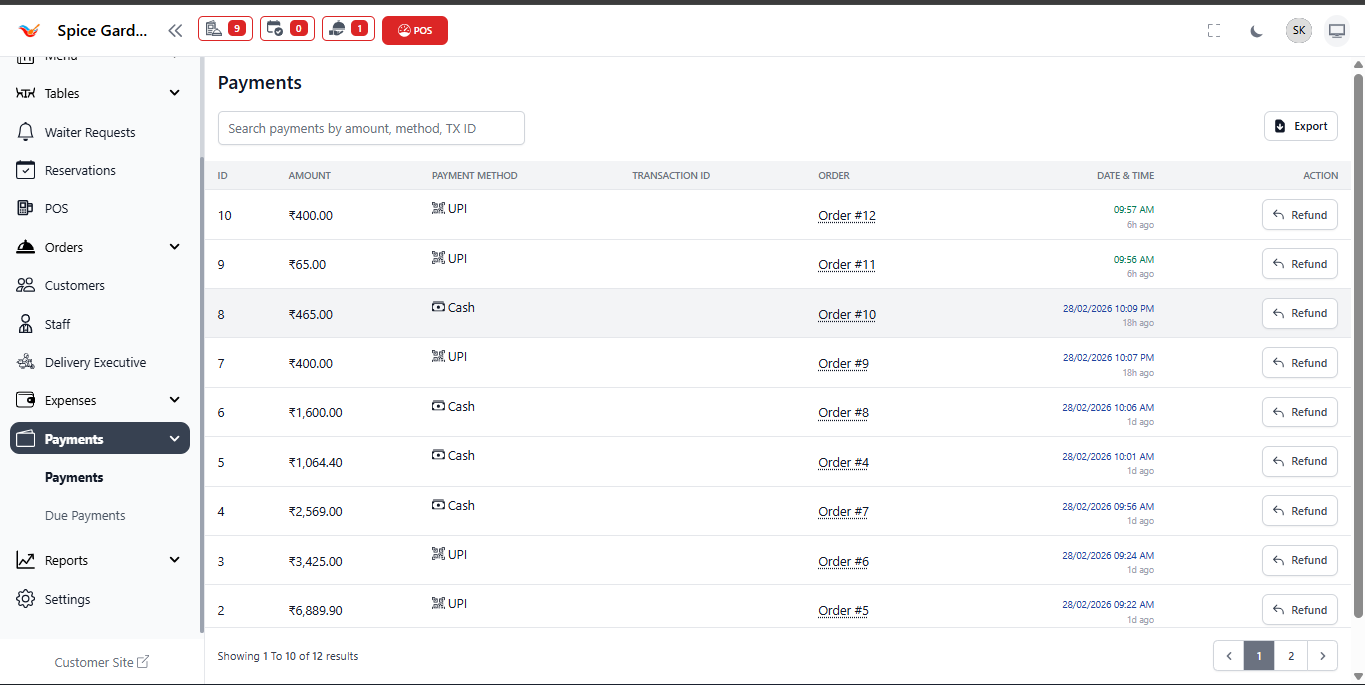This screenshot has width=1365, height=685.
Task: Click the payments search input field
Action: pyautogui.click(x=370, y=128)
